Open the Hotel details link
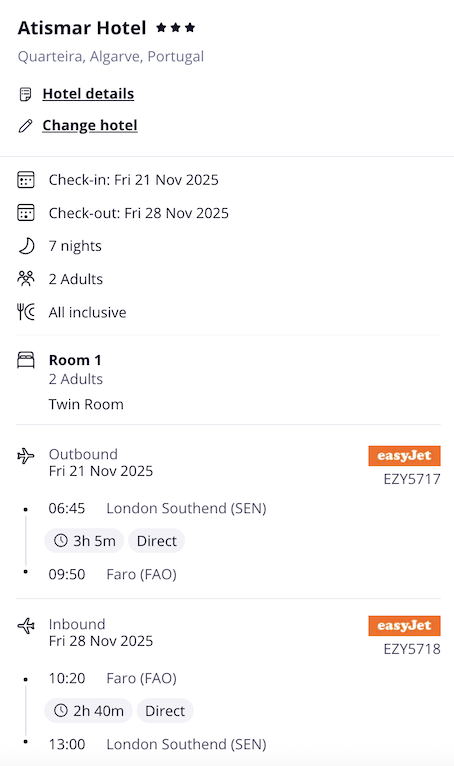The width and height of the screenshot is (454, 766). [x=88, y=93]
